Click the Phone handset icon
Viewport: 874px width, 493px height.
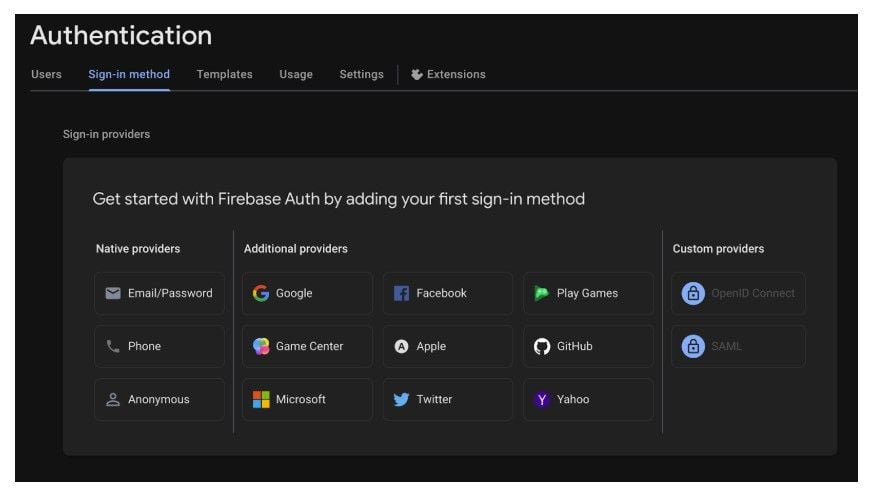pyautogui.click(x=113, y=346)
